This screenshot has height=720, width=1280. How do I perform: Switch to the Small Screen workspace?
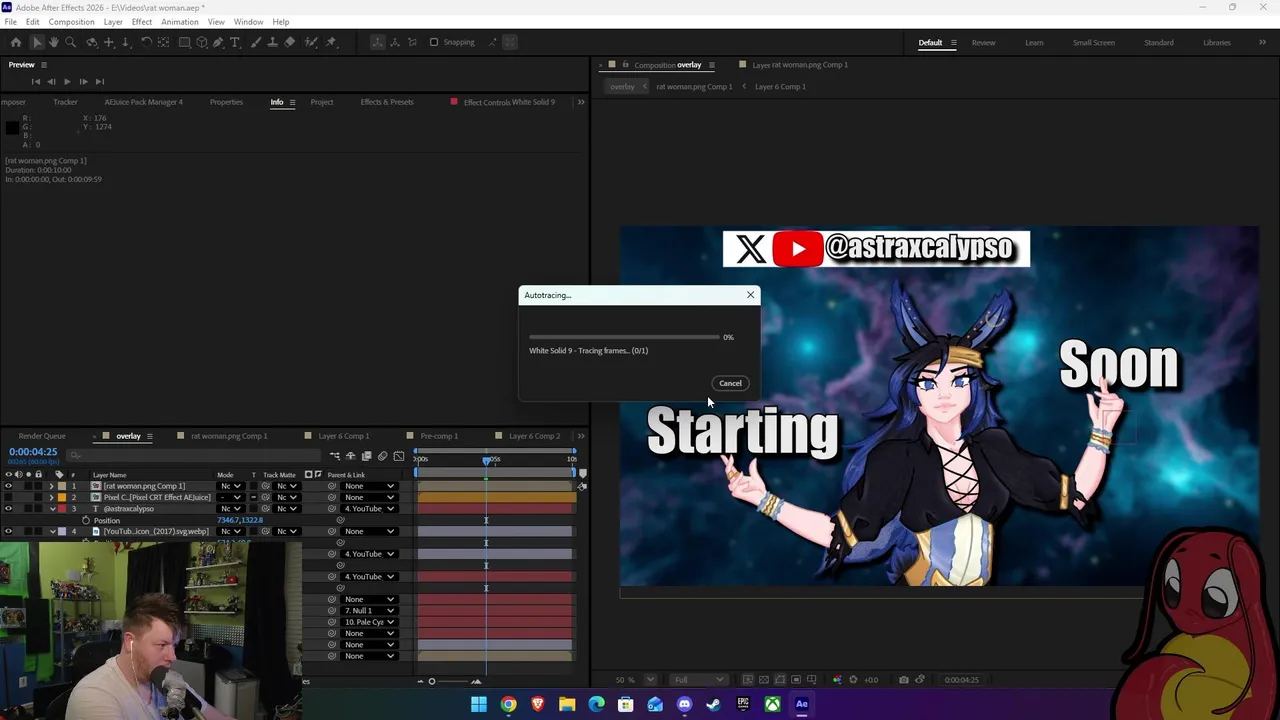point(1094,43)
